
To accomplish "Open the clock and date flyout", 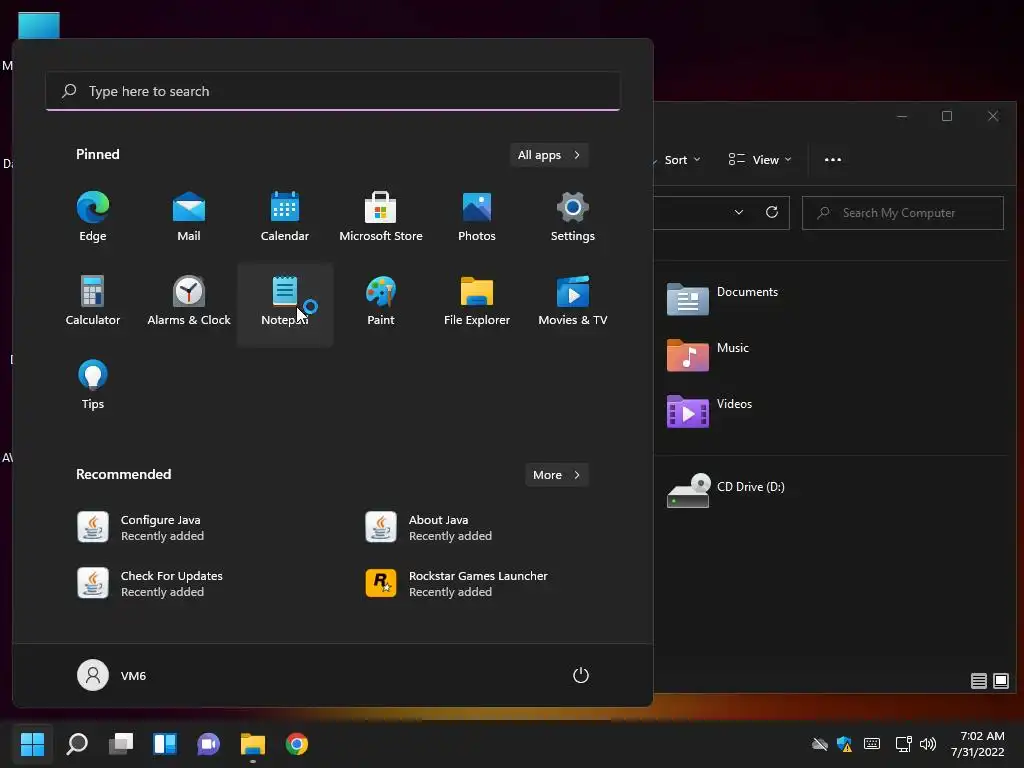I will pos(978,744).
